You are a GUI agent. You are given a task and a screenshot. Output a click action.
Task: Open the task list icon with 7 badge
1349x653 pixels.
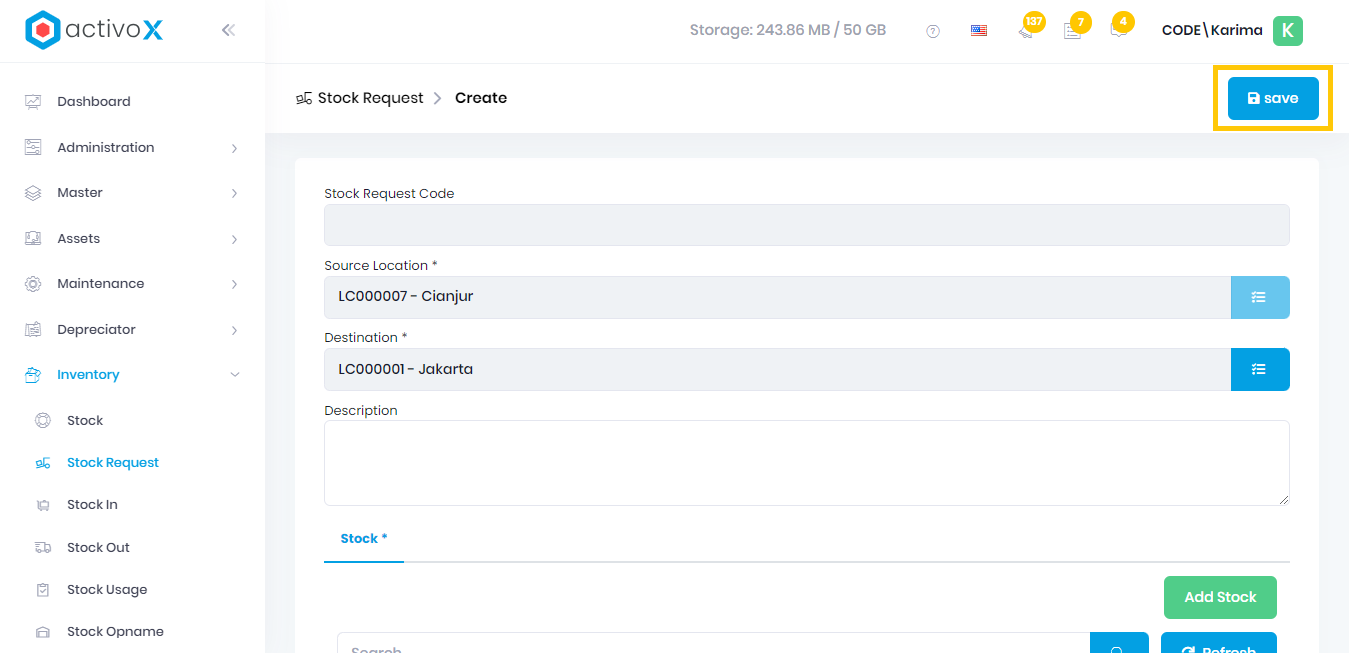(x=1072, y=30)
